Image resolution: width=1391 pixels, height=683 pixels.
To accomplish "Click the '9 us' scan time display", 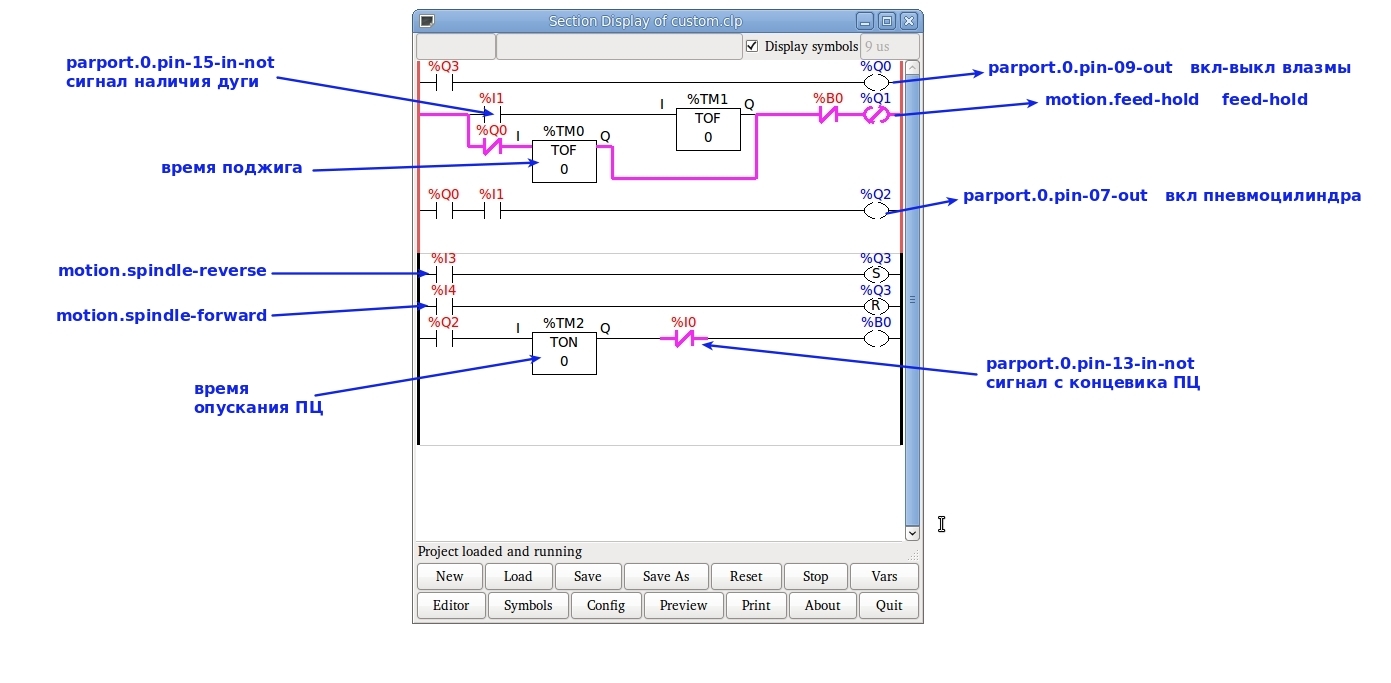I will click(889, 46).
